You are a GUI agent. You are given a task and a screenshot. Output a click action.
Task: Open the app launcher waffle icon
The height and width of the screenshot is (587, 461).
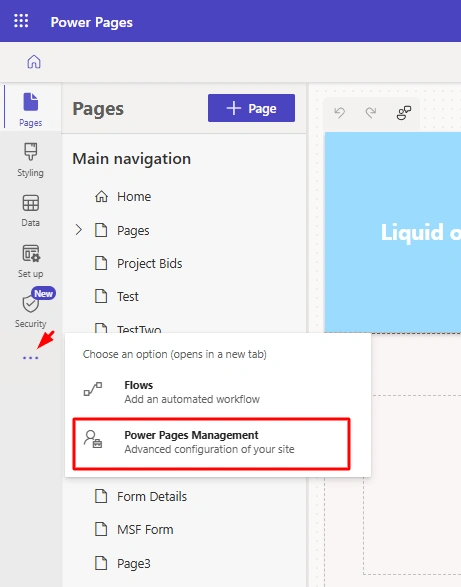[21, 21]
